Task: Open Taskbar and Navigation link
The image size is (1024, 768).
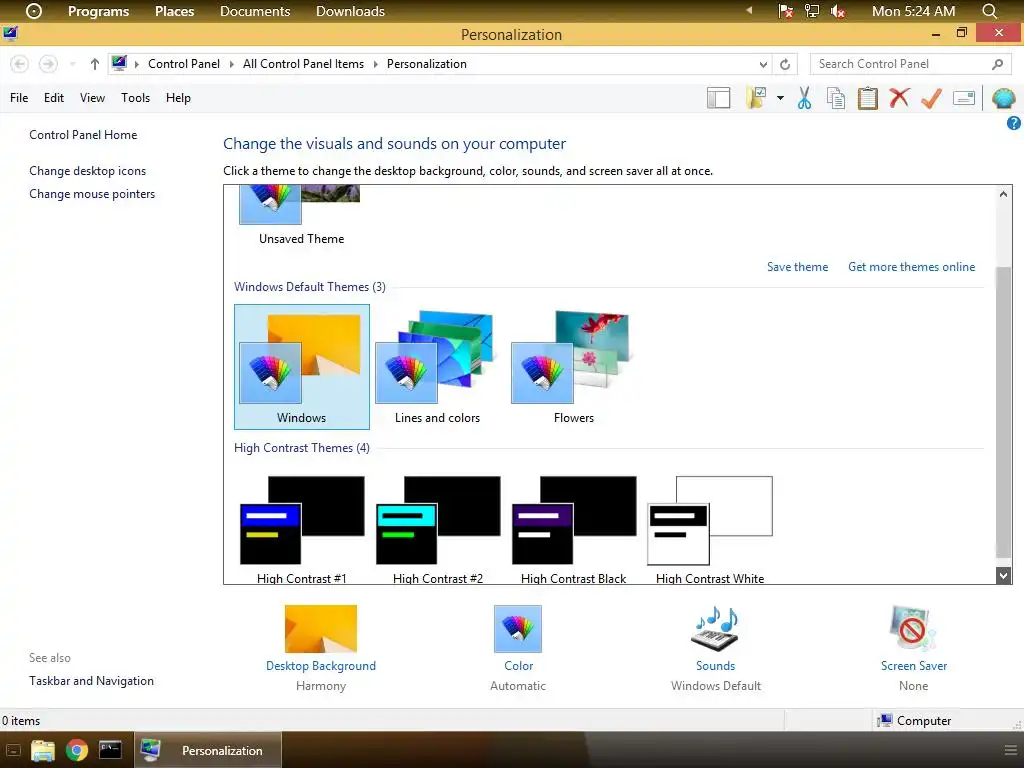Action: click(91, 680)
